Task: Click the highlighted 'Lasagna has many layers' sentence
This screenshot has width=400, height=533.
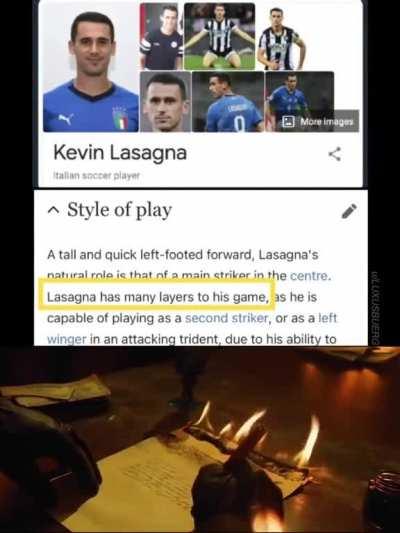Action: (x=157, y=297)
